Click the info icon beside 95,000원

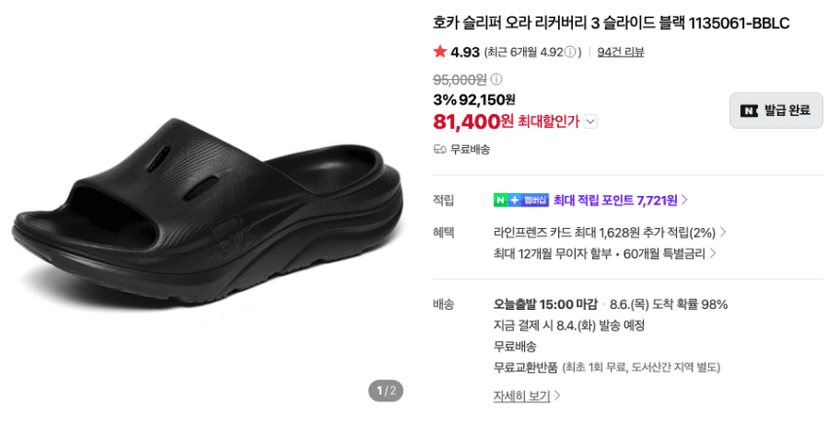pos(496,79)
